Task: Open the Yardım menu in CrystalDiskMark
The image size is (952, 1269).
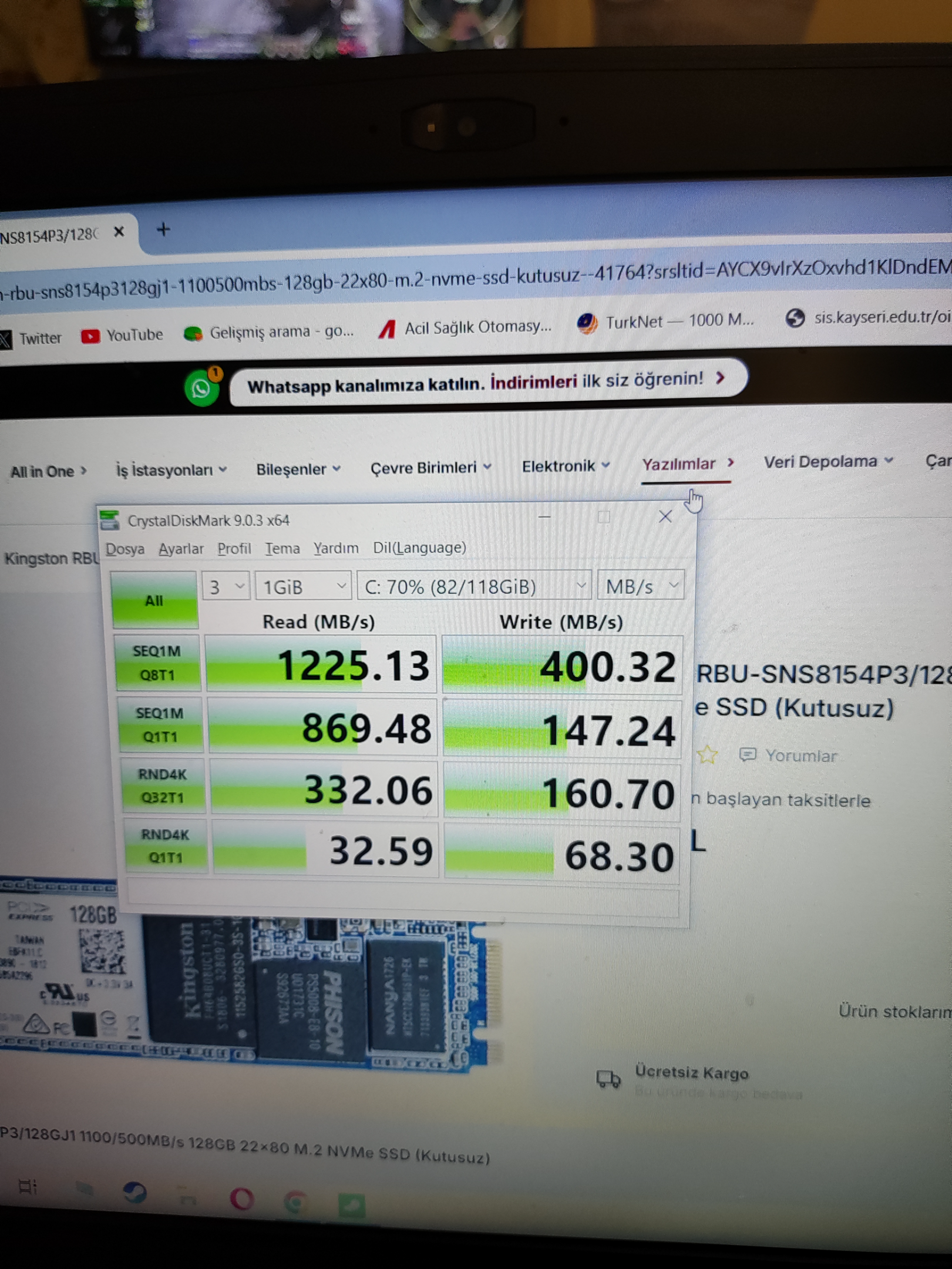Action: 336,548
